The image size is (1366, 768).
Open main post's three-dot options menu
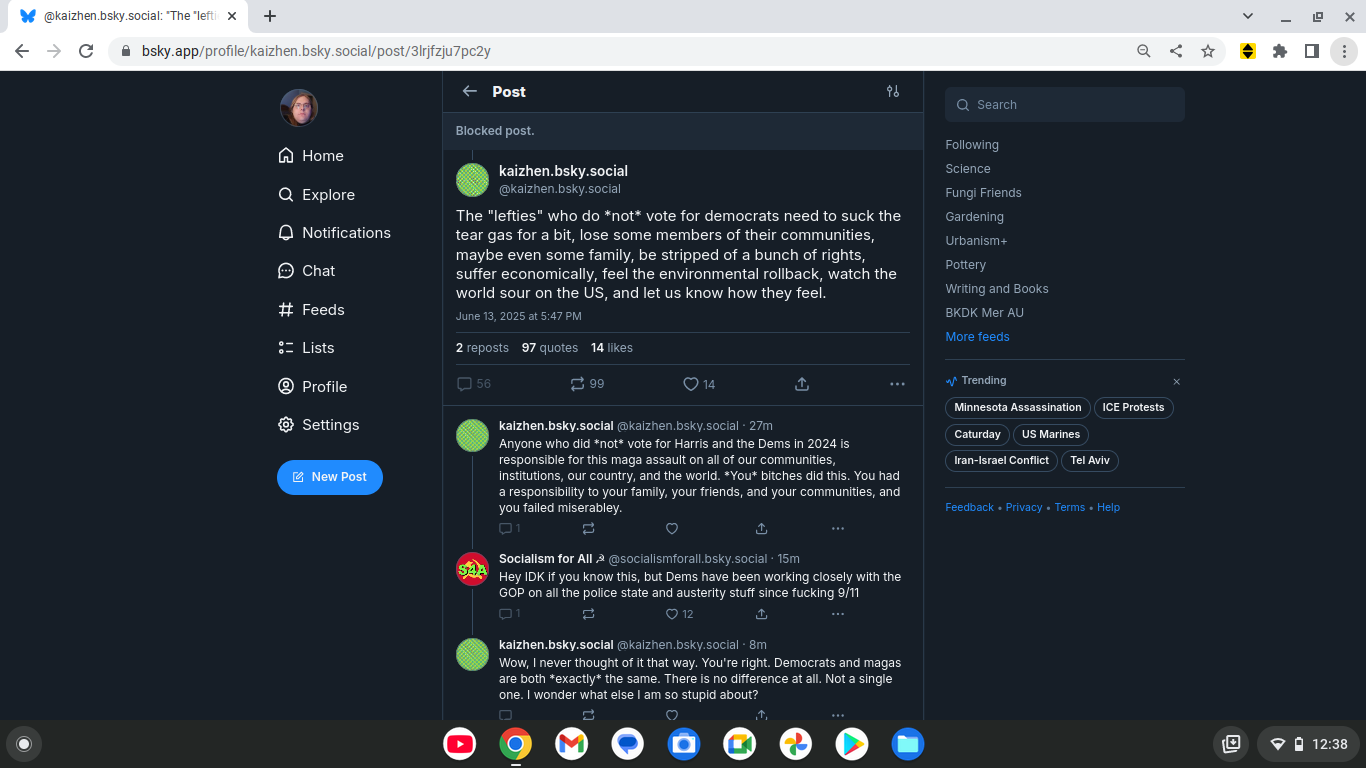(897, 384)
